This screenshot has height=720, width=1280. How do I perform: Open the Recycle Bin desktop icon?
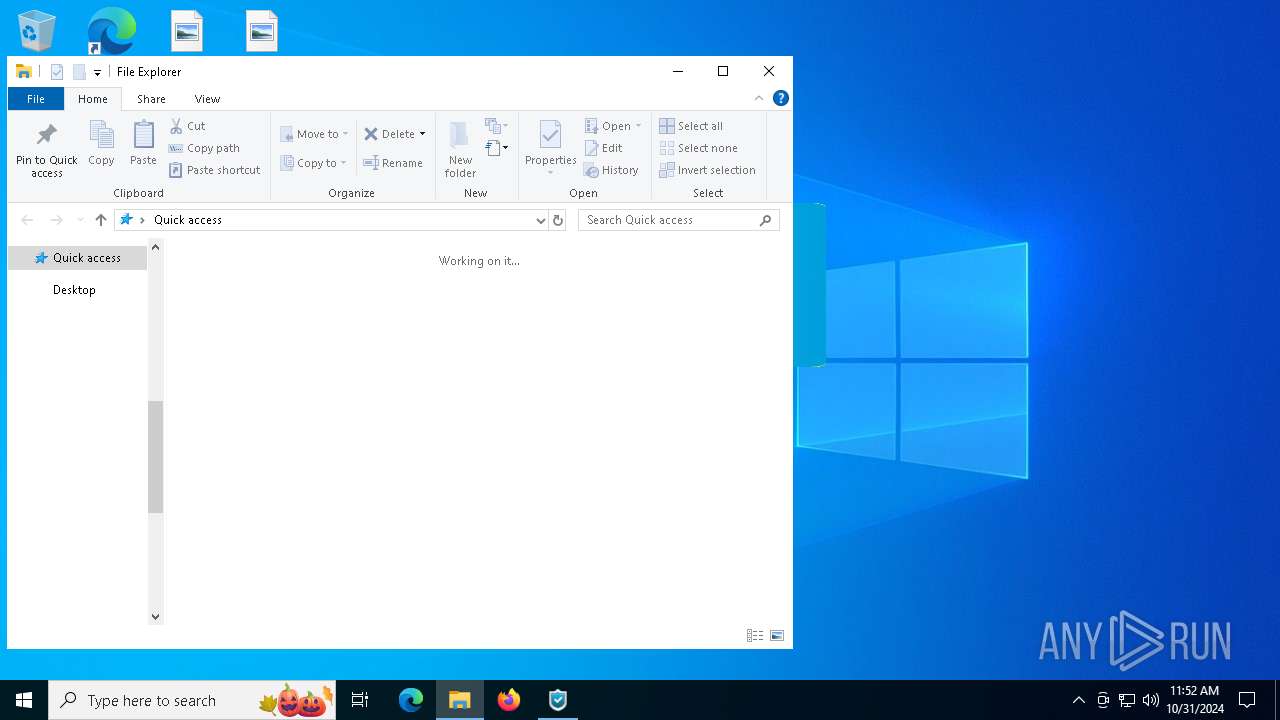(37, 30)
